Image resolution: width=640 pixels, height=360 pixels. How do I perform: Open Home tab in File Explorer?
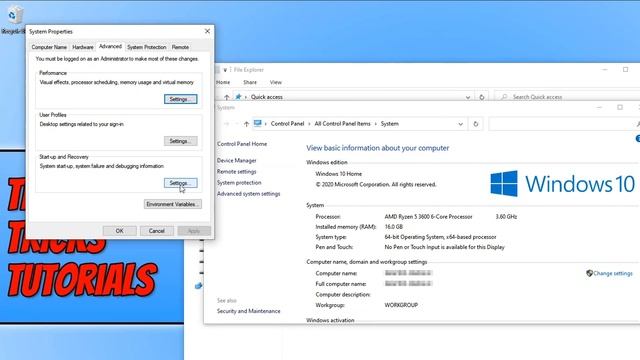click(223, 82)
